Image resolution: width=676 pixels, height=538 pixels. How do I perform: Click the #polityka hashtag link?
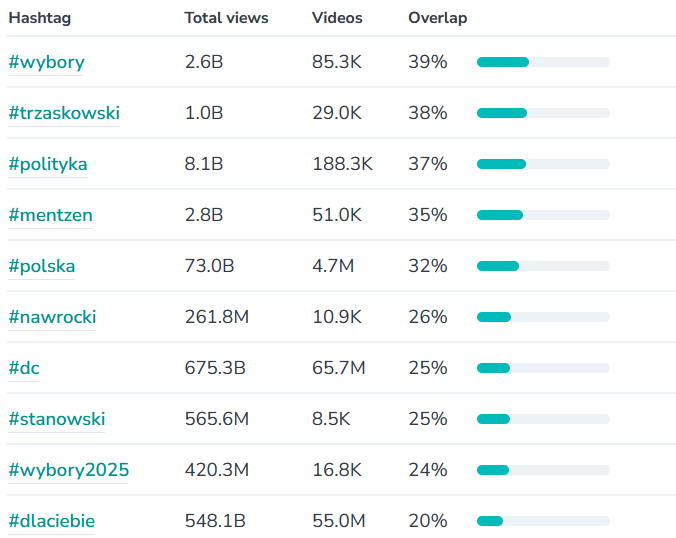[48, 164]
